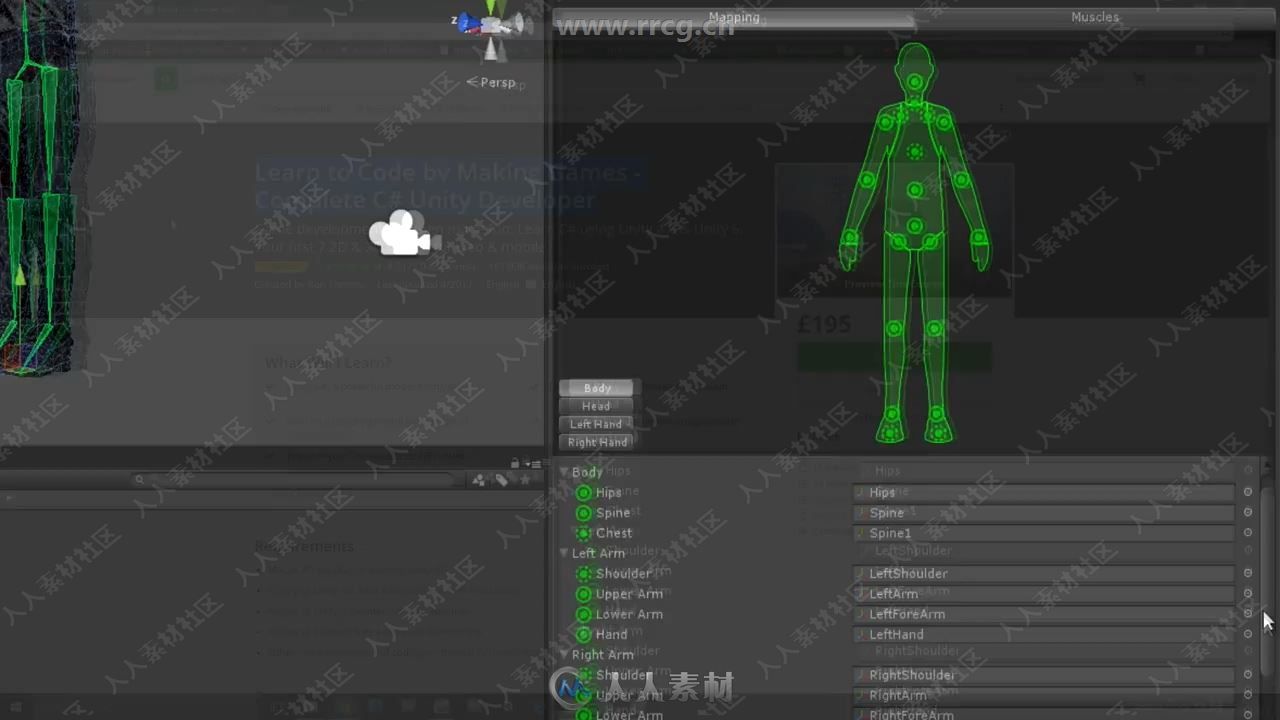Click Search by Label tag icon
The height and width of the screenshot is (720, 1280).
click(502, 480)
